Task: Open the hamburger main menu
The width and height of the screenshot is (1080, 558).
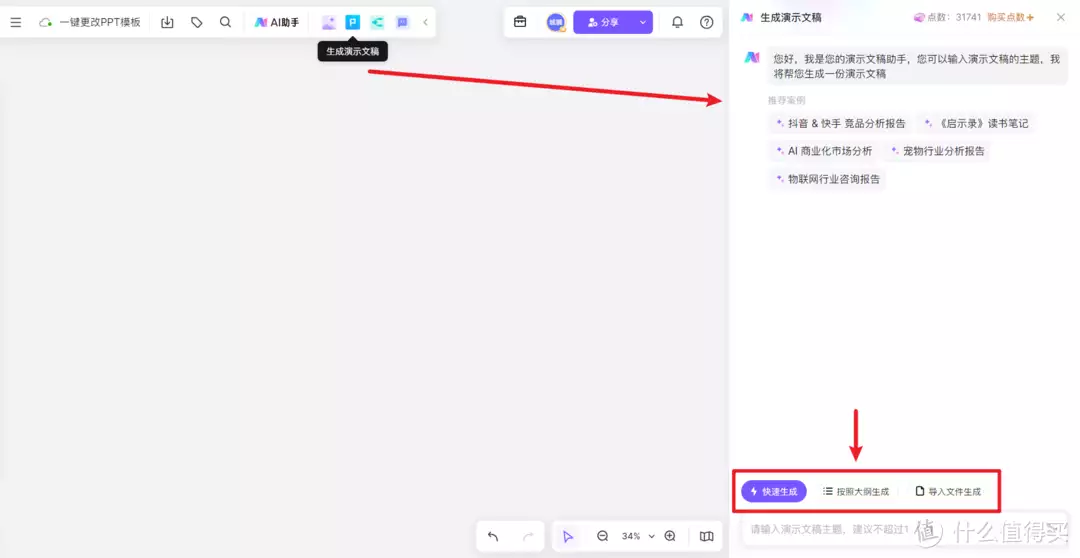Action: [x=16, y=22]
